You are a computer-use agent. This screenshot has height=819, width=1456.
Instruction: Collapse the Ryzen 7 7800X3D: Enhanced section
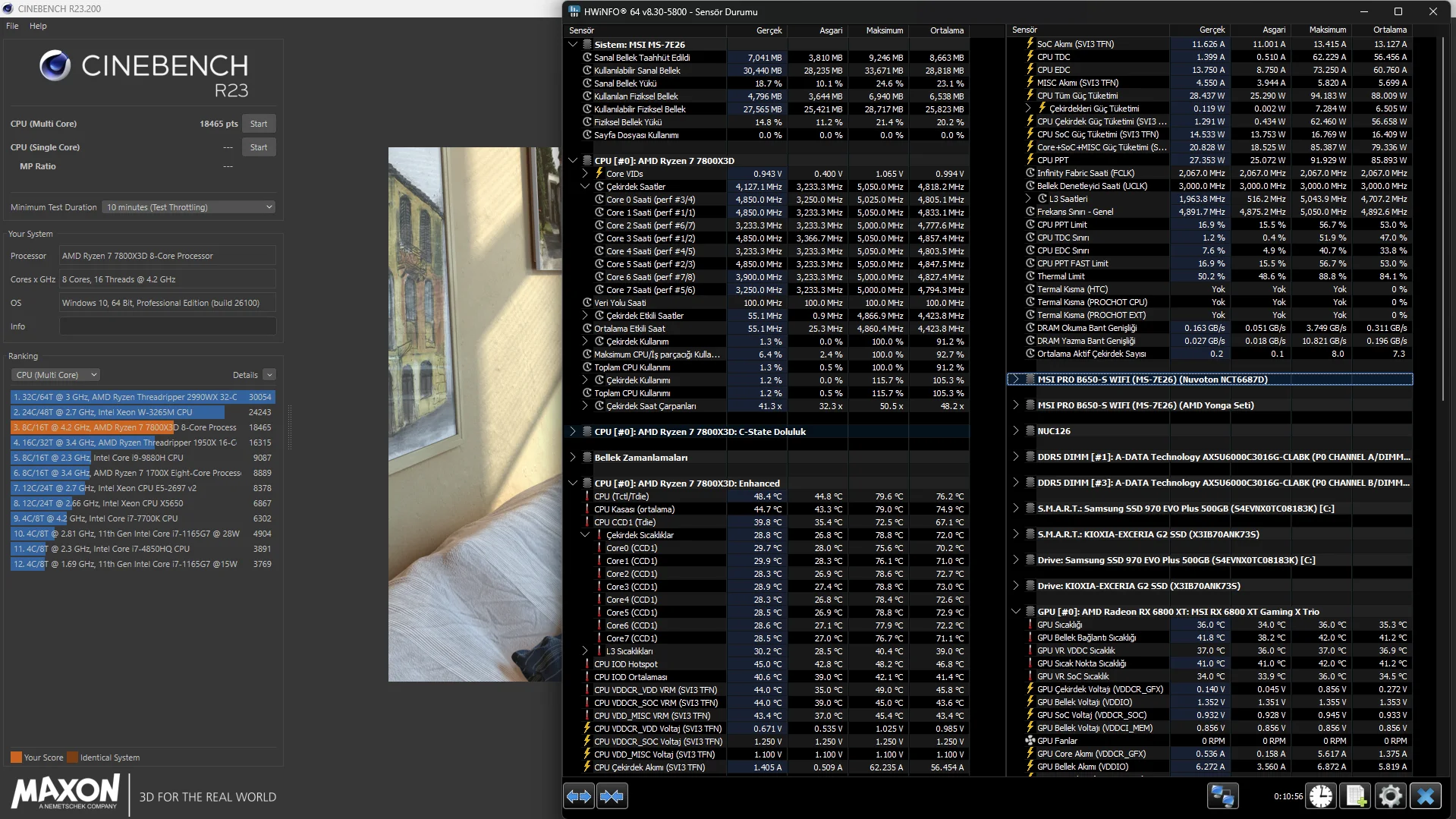point(573,484)
